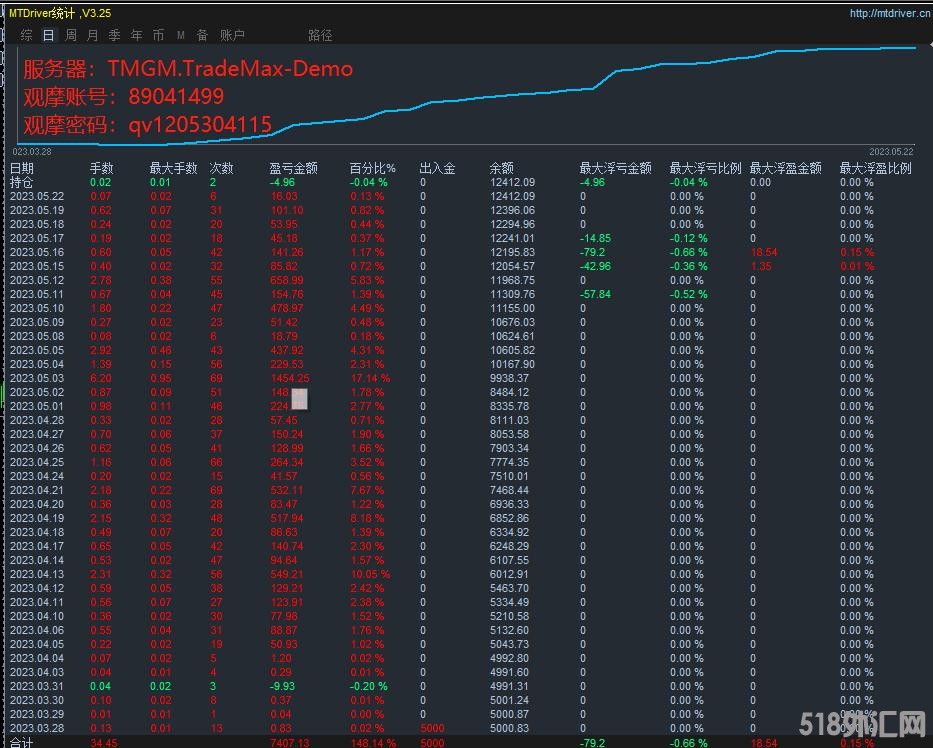Click the 最大手数 column header
Viewport: 933px width, 748px height.
point(173,168)
